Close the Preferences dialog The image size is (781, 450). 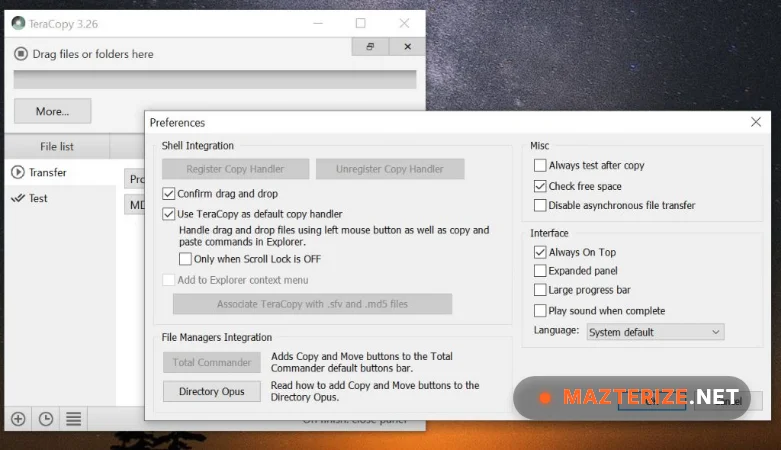pos(756,122)
